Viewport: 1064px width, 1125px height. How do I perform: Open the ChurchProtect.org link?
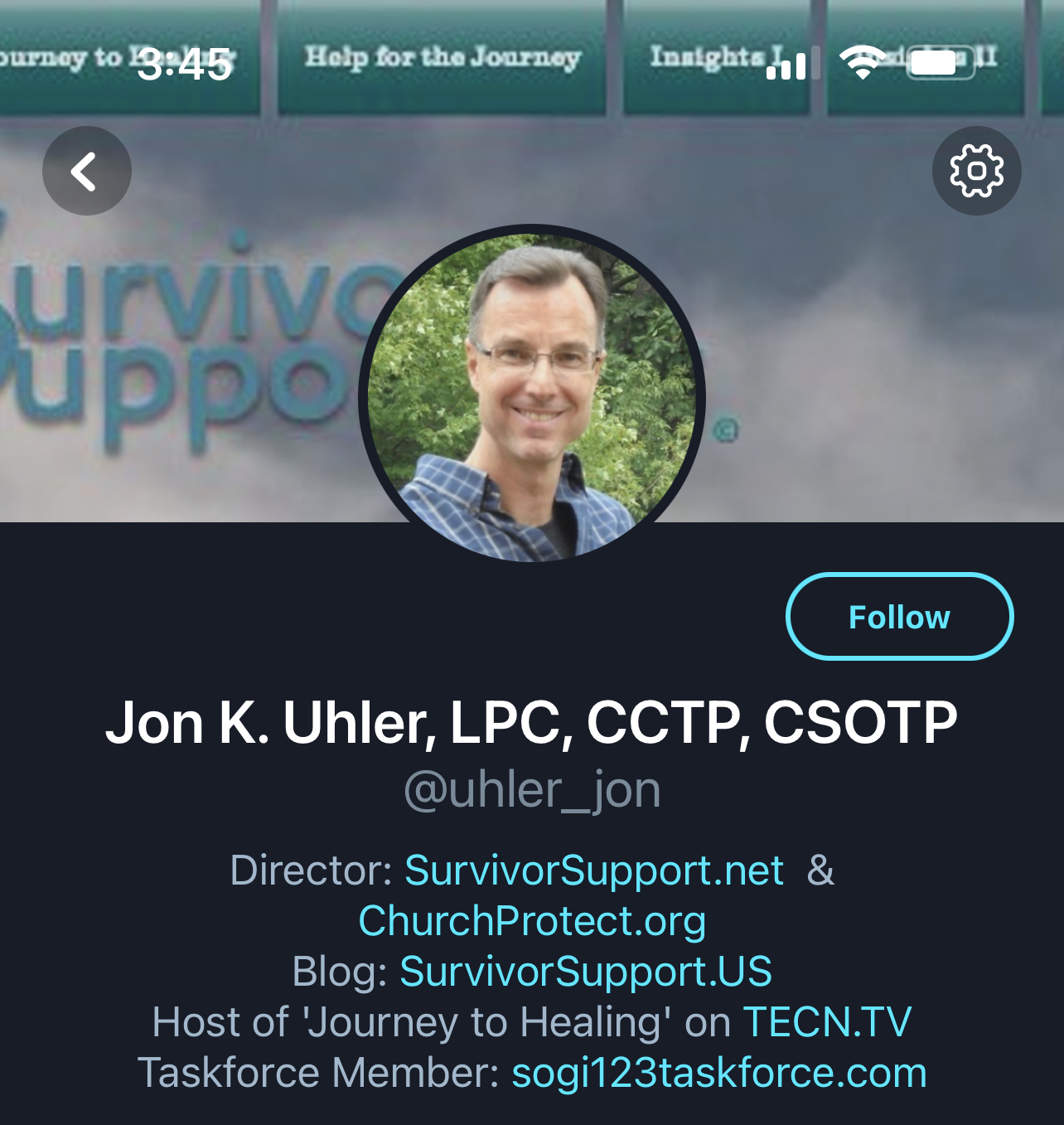coord(532,921)
